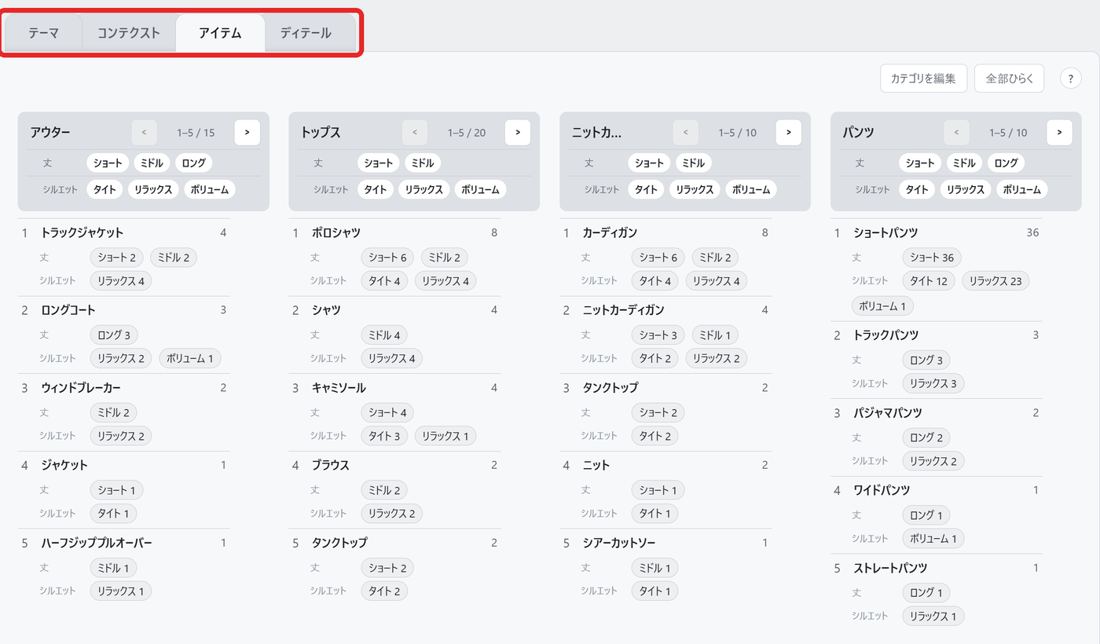Click previous-page arrow in トップス panel
This screenshot has width=1100, height=644.
(x=415, y=132)
